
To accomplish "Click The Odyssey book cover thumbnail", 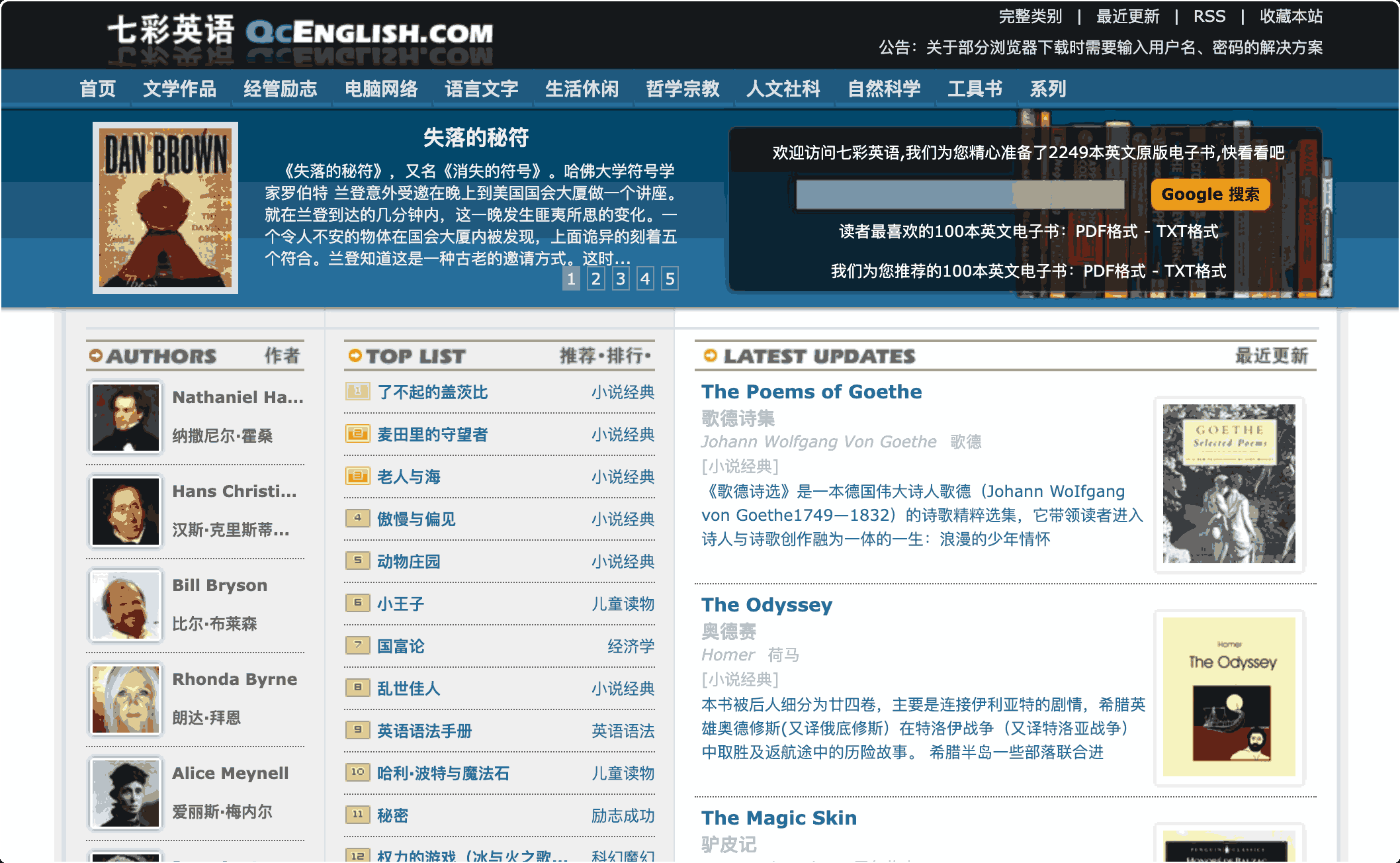I will tap(1228, 698).
